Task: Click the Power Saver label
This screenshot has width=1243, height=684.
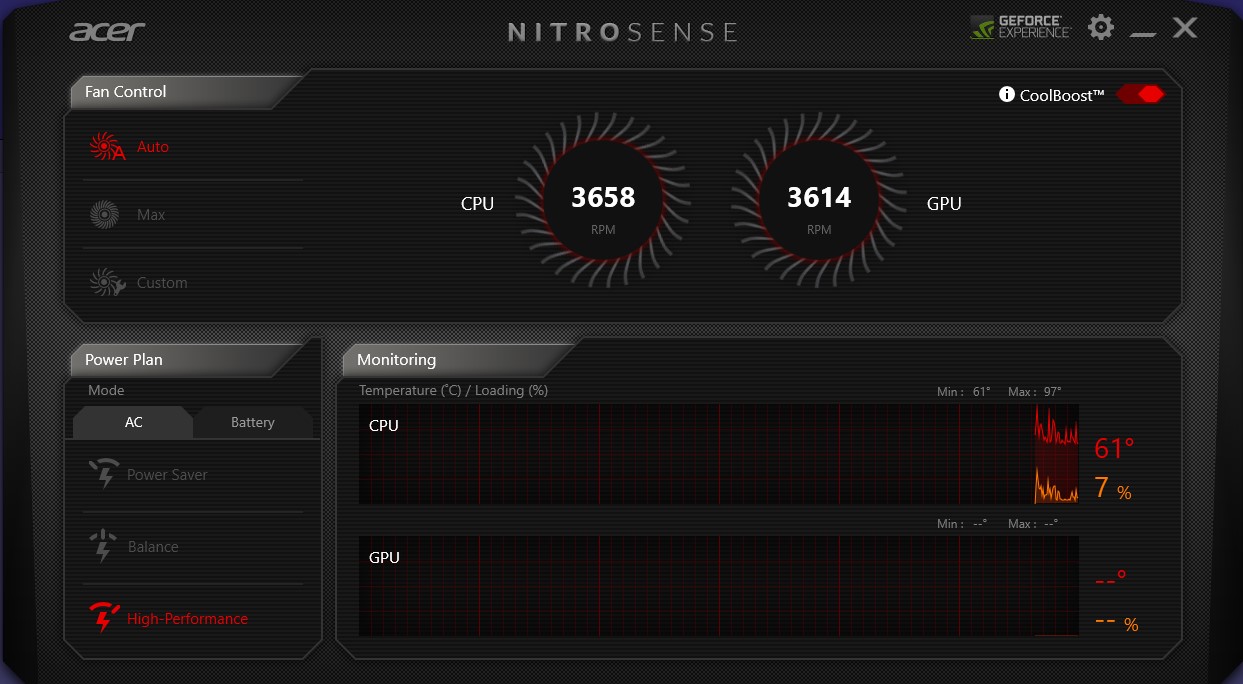Action: pos(167,475)
